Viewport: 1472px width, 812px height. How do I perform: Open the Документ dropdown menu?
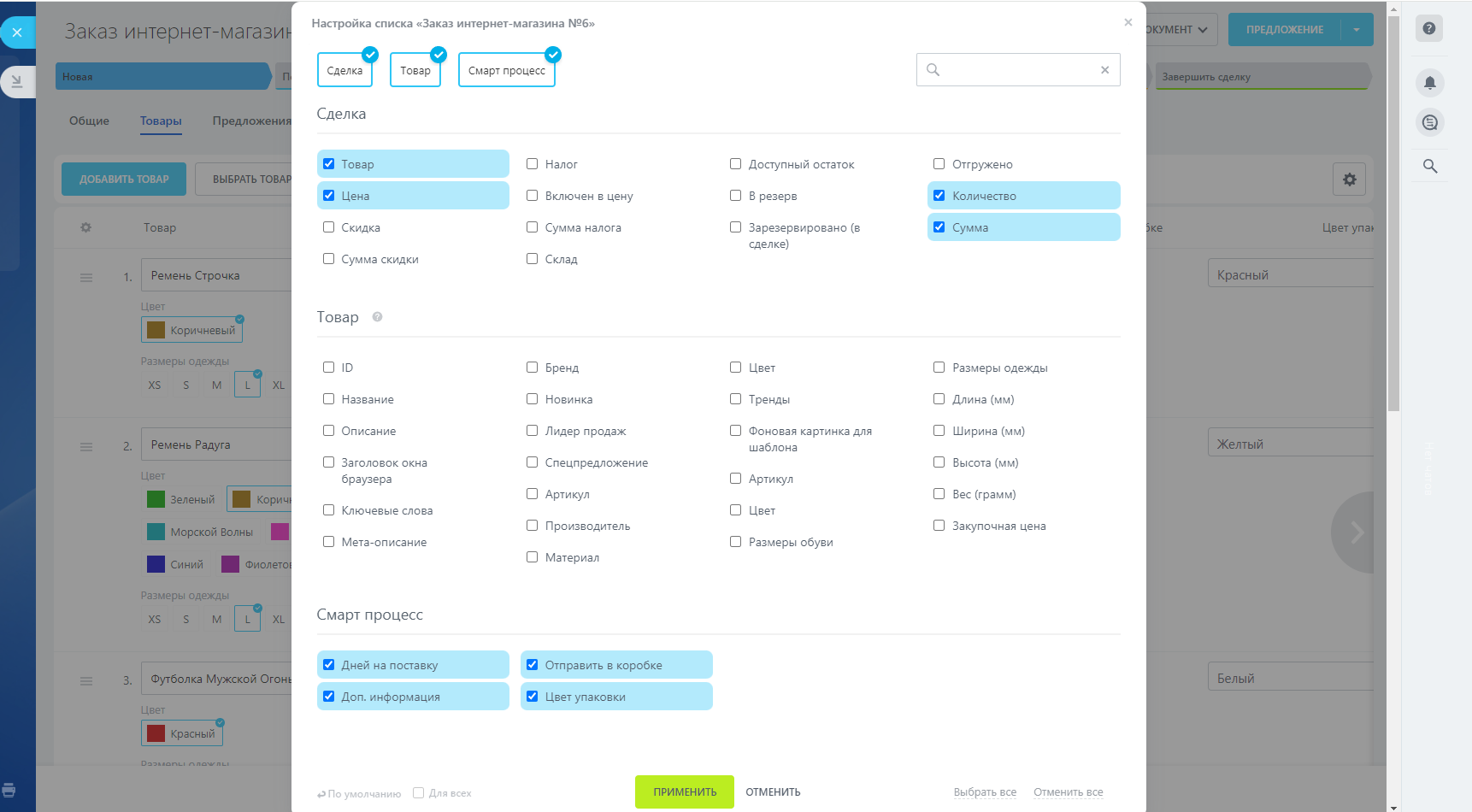coord(1178,30)
